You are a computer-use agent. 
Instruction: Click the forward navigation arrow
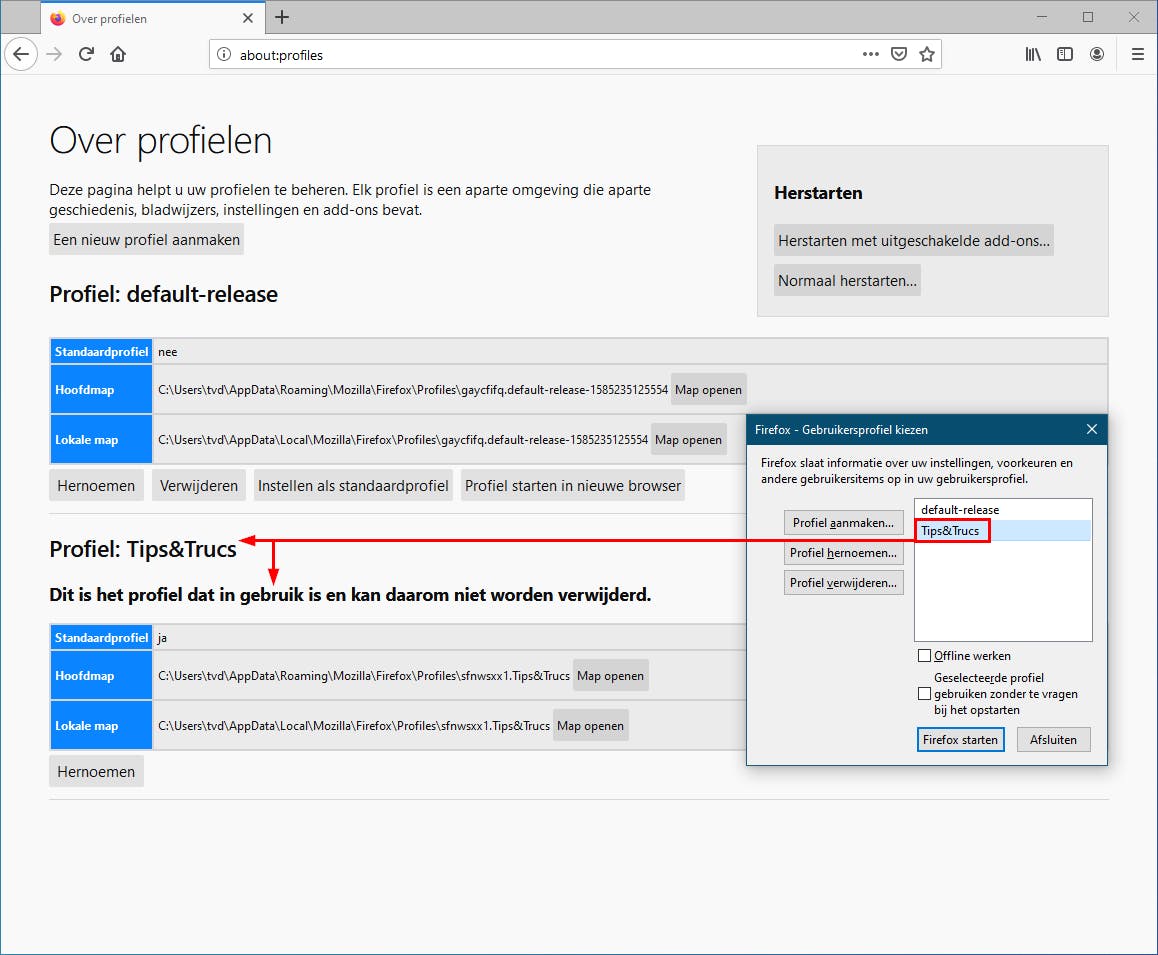pyautogui.click(x=54, y=54)
